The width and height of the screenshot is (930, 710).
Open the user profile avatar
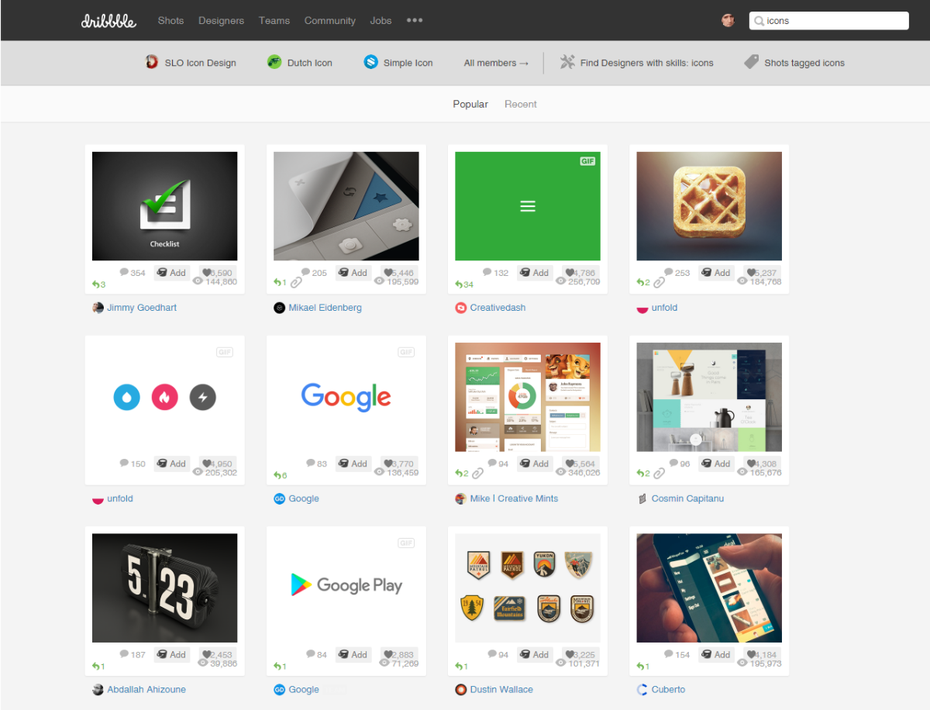(728, 20)
